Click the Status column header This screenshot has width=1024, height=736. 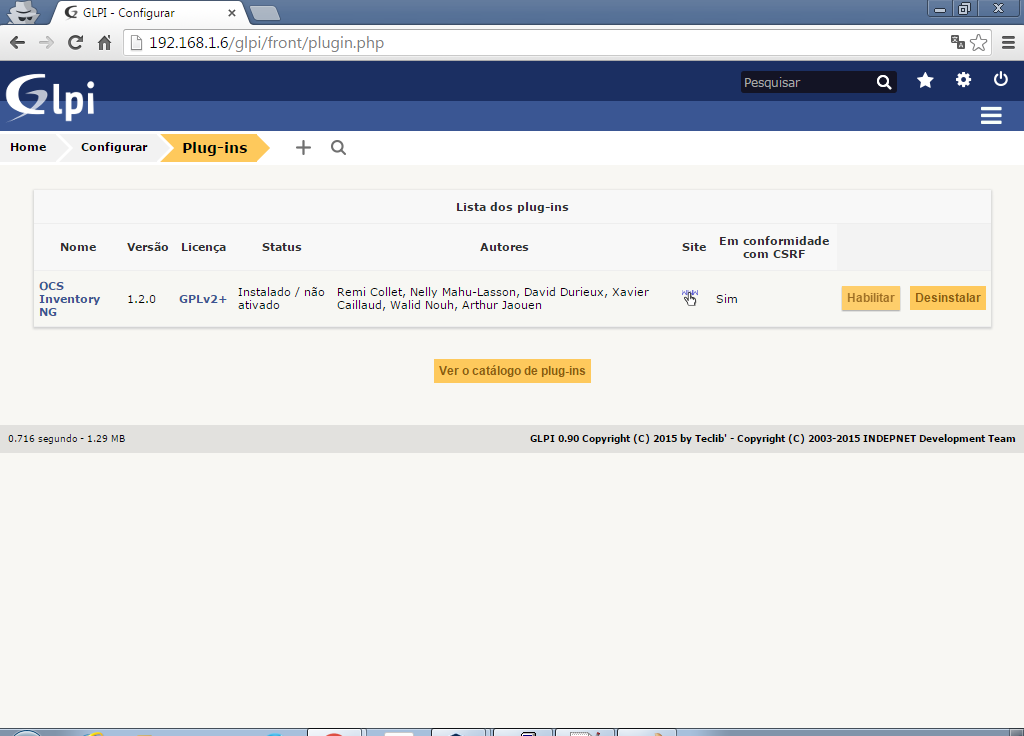point(281,247)
